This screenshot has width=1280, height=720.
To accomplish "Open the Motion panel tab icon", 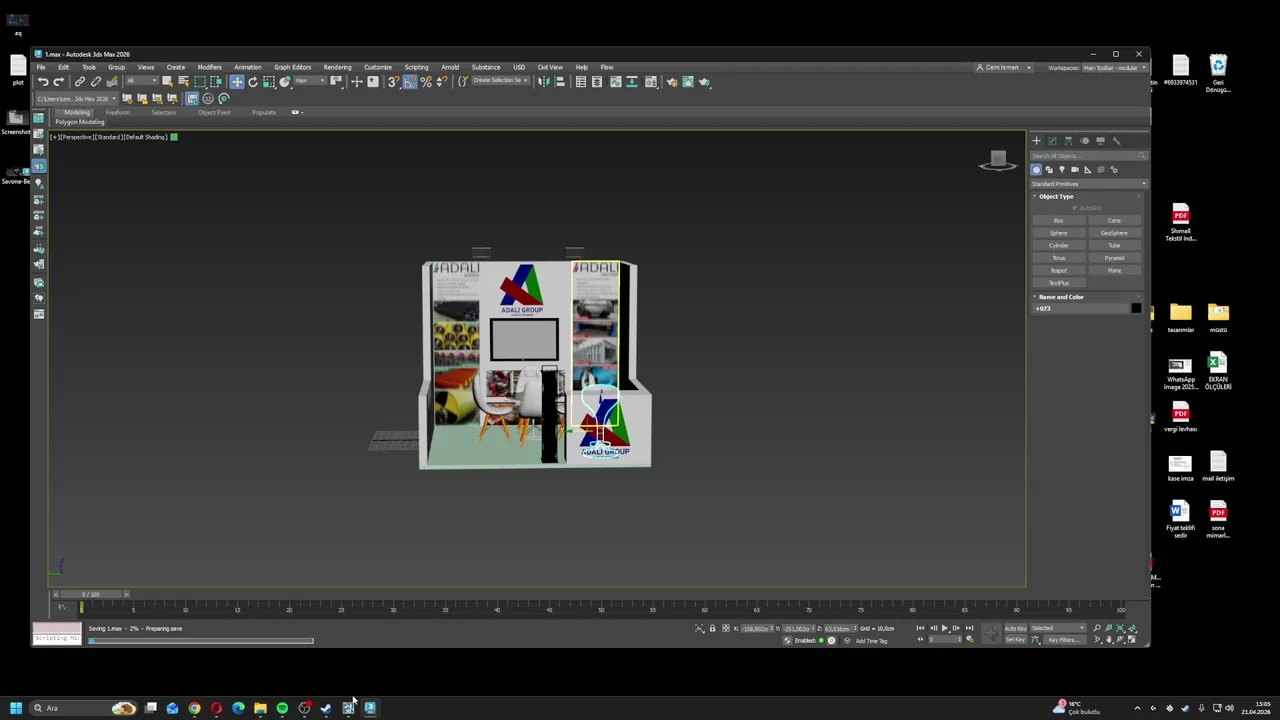I will [1084, 141].
